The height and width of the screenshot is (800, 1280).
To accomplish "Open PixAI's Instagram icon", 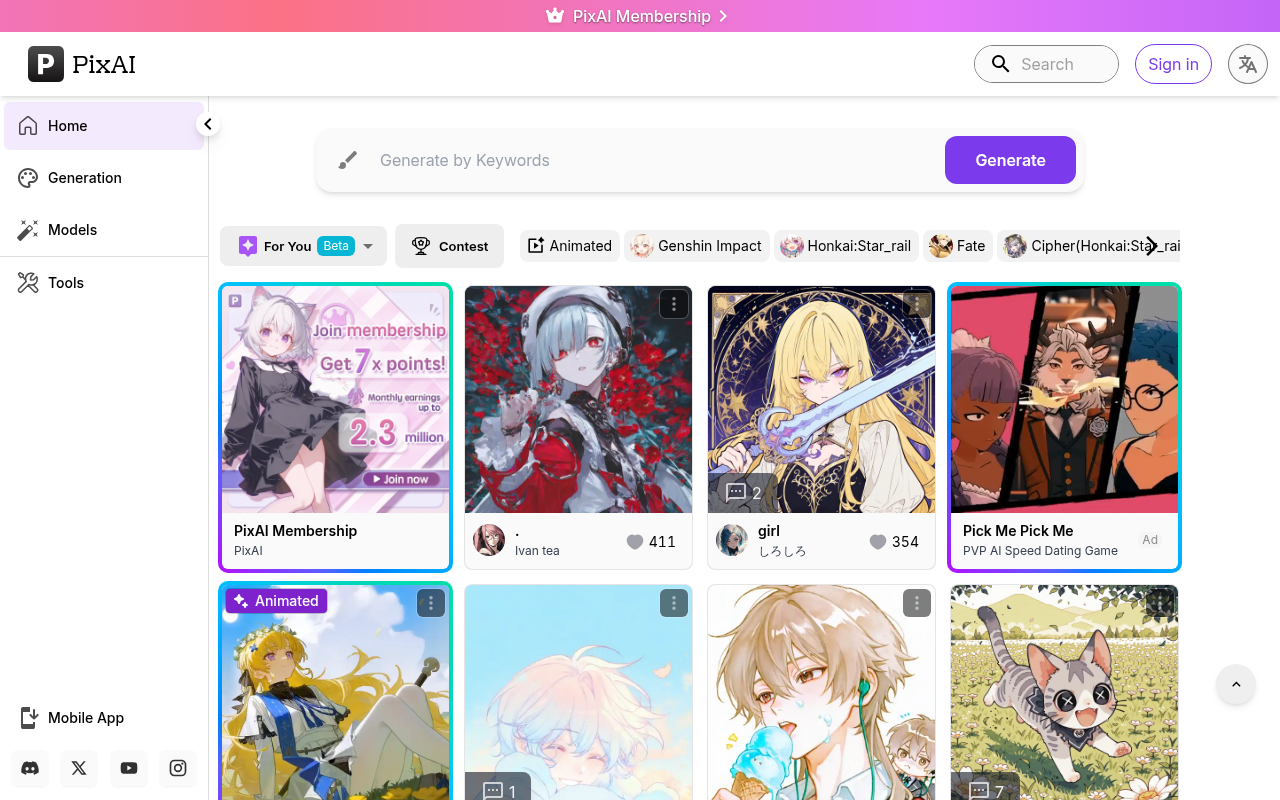I will (x=177, y=768).
